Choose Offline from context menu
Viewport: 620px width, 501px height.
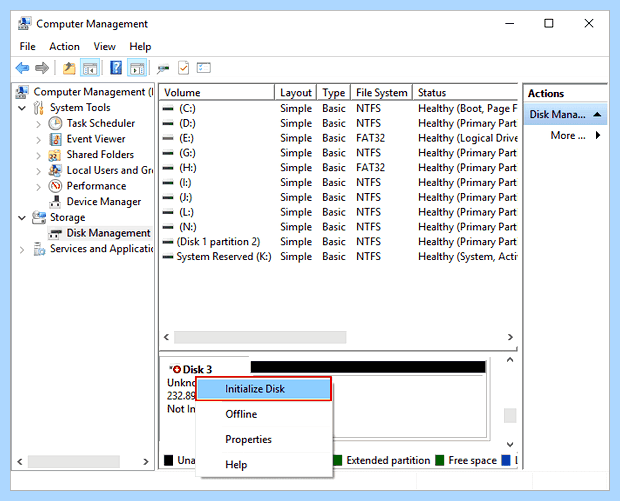(264, 414)
